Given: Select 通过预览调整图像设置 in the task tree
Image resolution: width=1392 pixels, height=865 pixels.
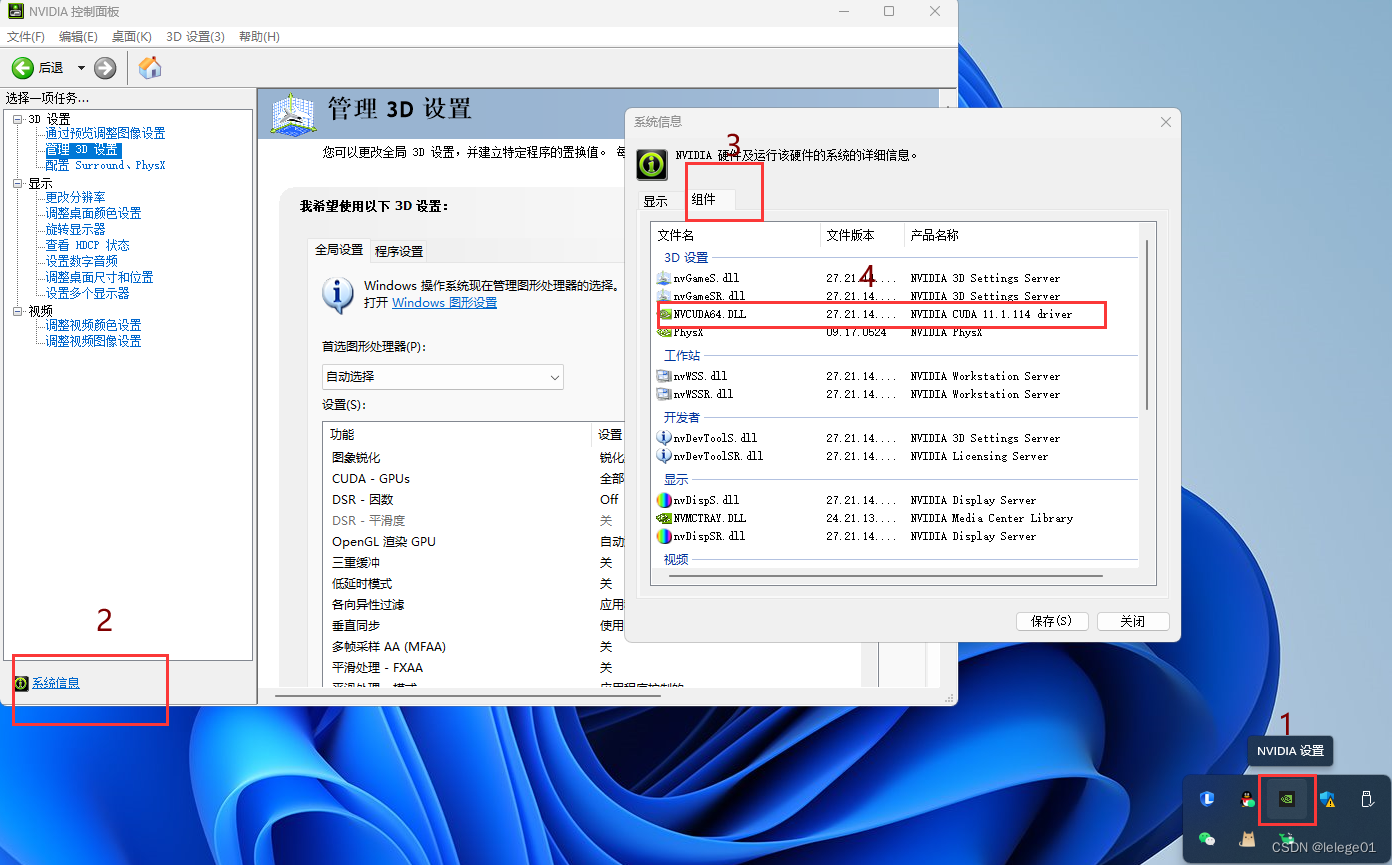Looking at the screenshot, I should [105, 134].
